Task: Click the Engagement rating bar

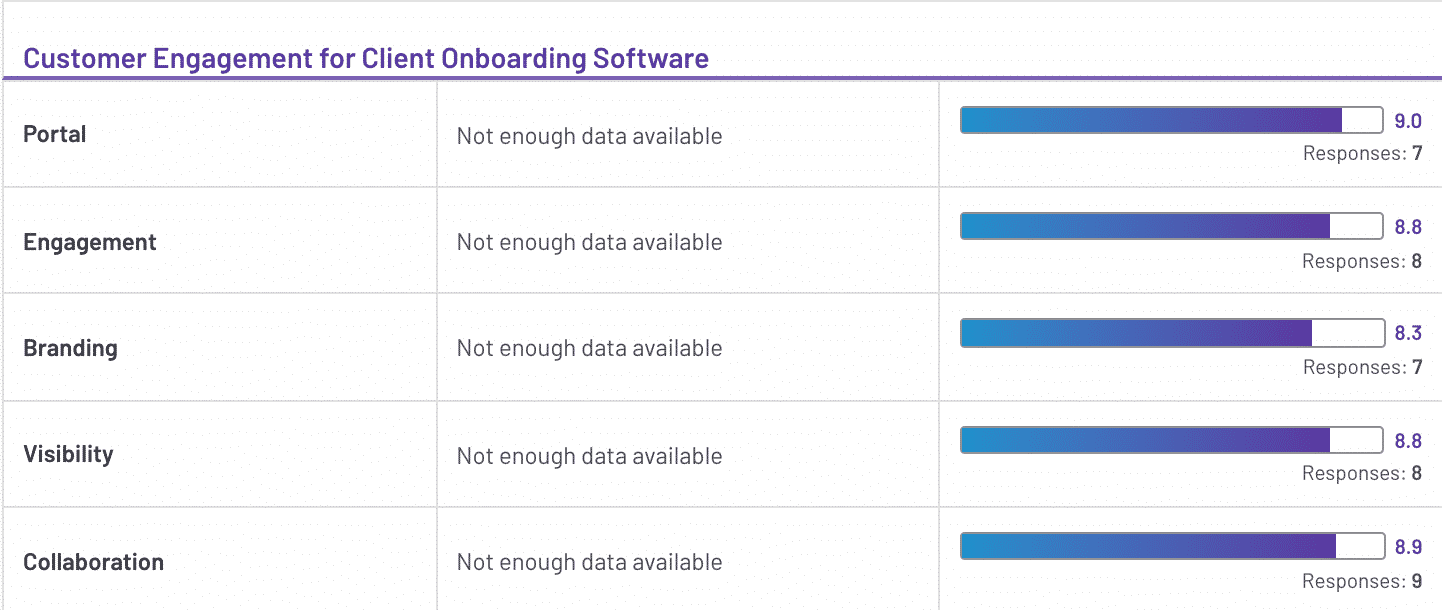Action: [x=1172, y=226]
